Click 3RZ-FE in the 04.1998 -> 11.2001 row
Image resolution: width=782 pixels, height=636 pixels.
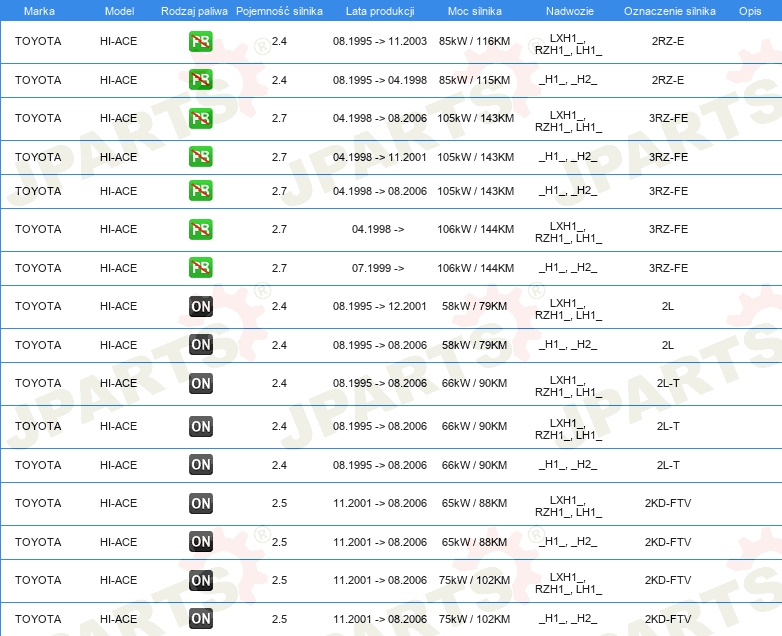point(668,157)
